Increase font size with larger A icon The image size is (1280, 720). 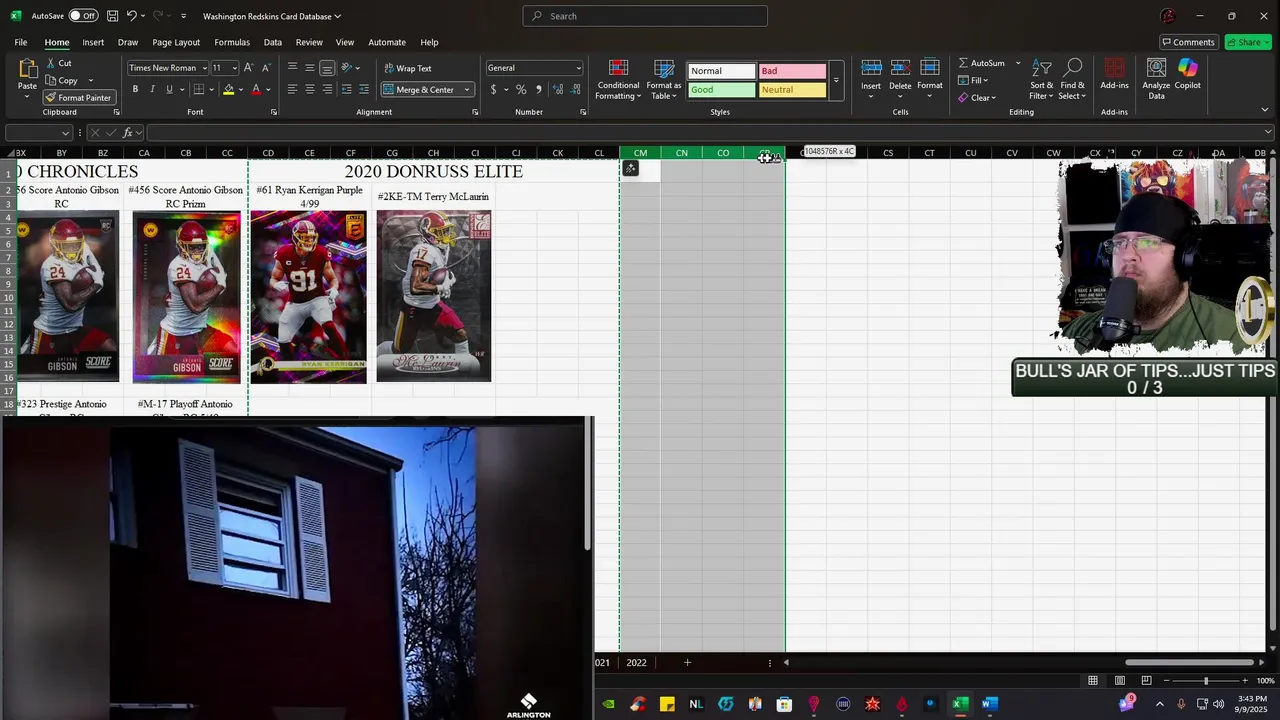[x=249, y=68]
